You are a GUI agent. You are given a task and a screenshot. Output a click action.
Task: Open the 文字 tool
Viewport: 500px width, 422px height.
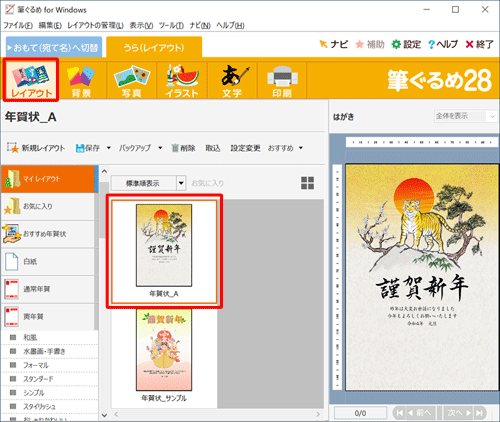tap(232, 81)
